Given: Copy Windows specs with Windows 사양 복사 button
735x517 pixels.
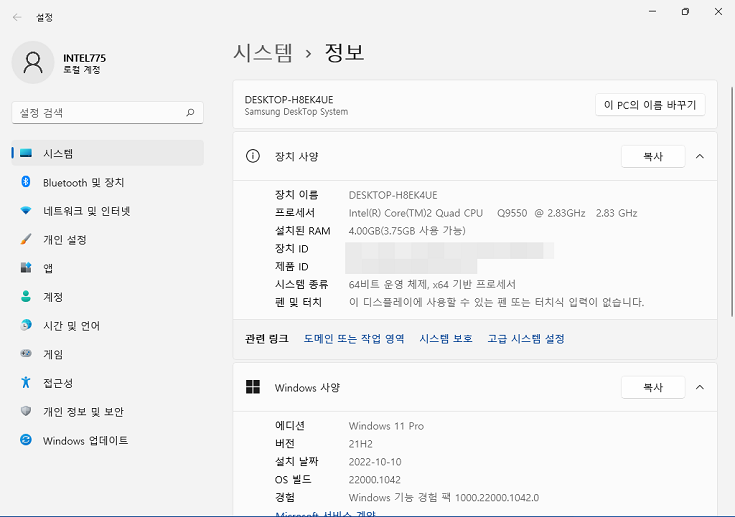Looking at the screenshot, I should point(653,387).
